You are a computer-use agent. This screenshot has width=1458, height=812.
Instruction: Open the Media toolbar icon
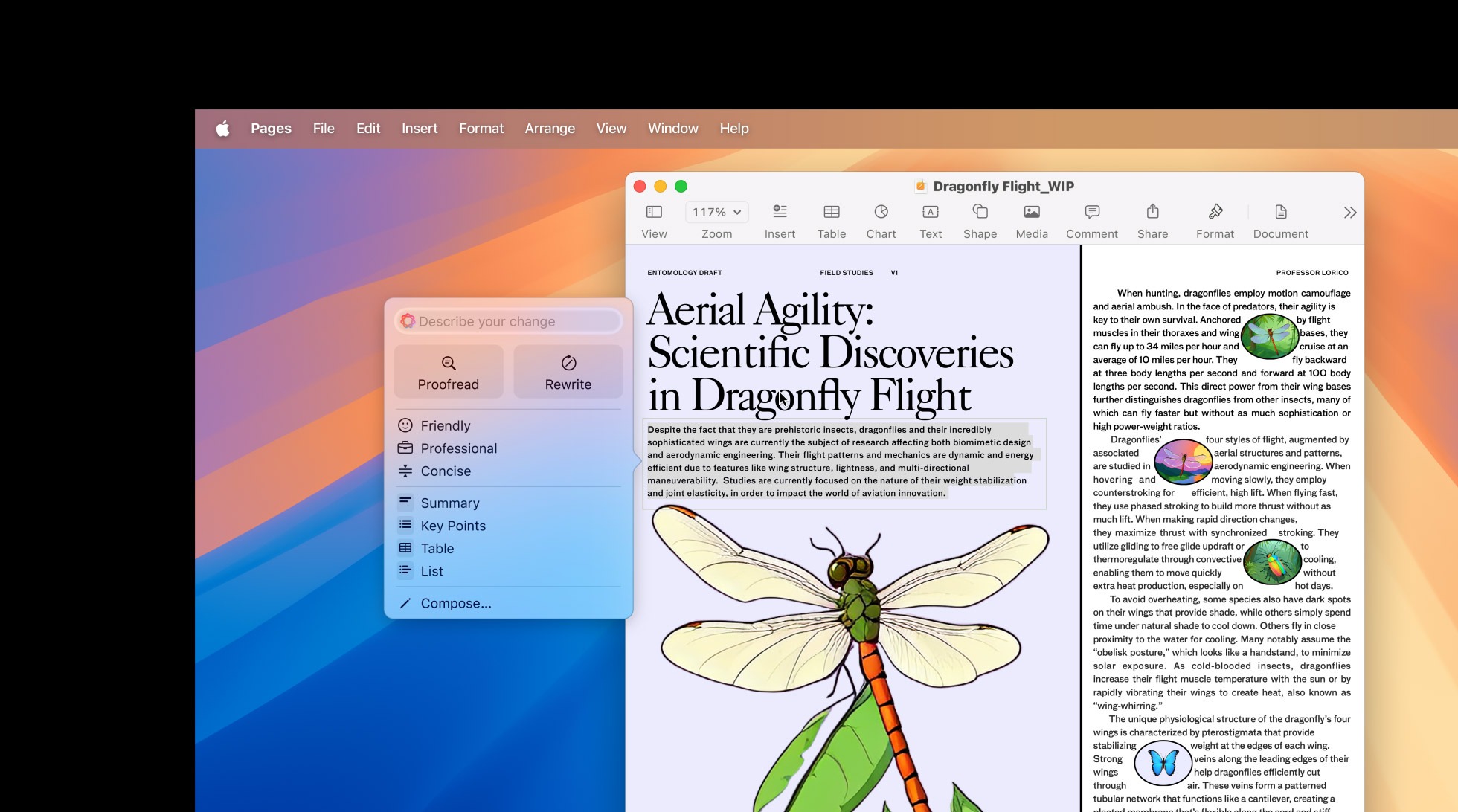[x=1031, y=213]
